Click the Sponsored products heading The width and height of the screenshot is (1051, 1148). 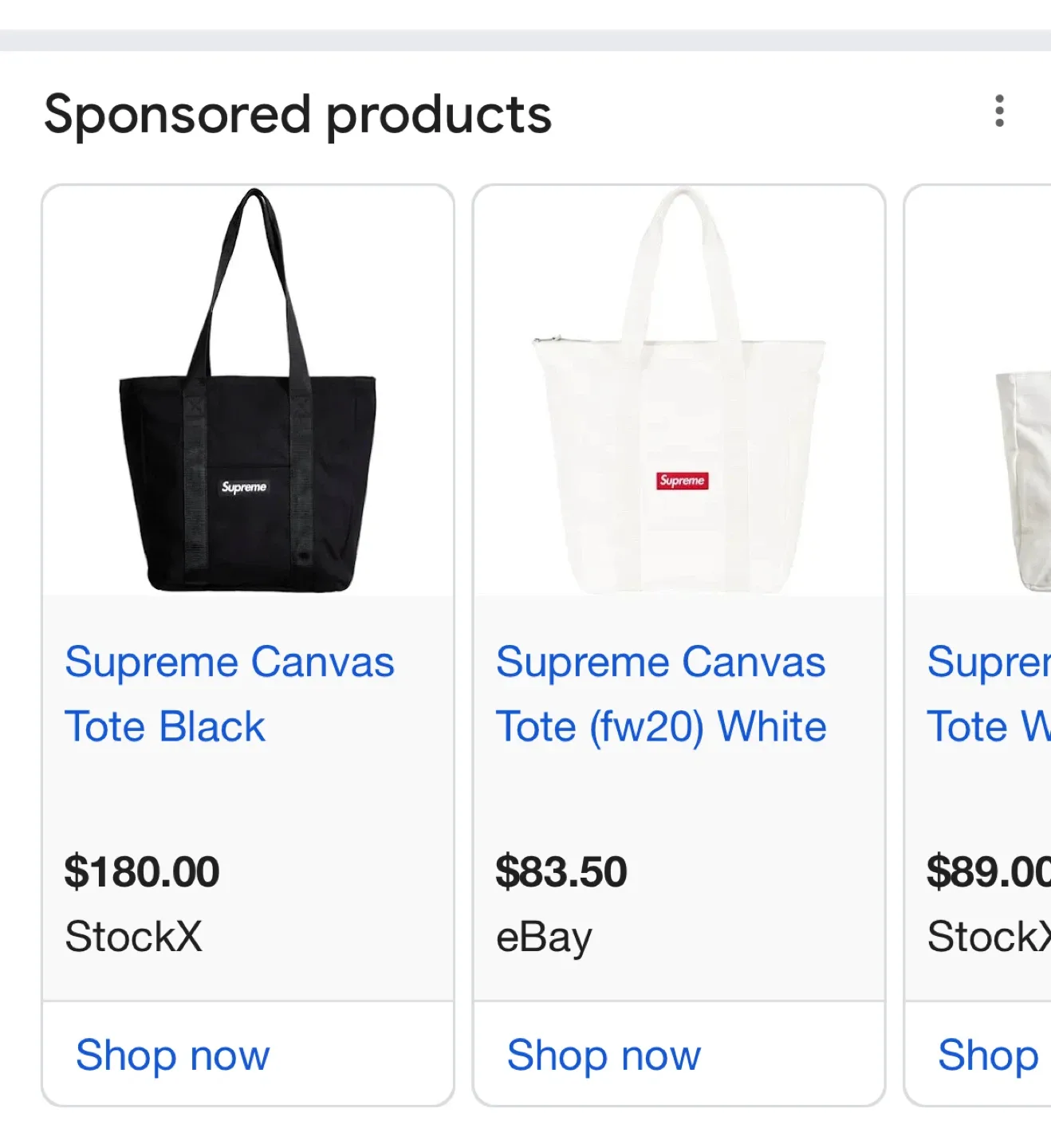[297, 113]
